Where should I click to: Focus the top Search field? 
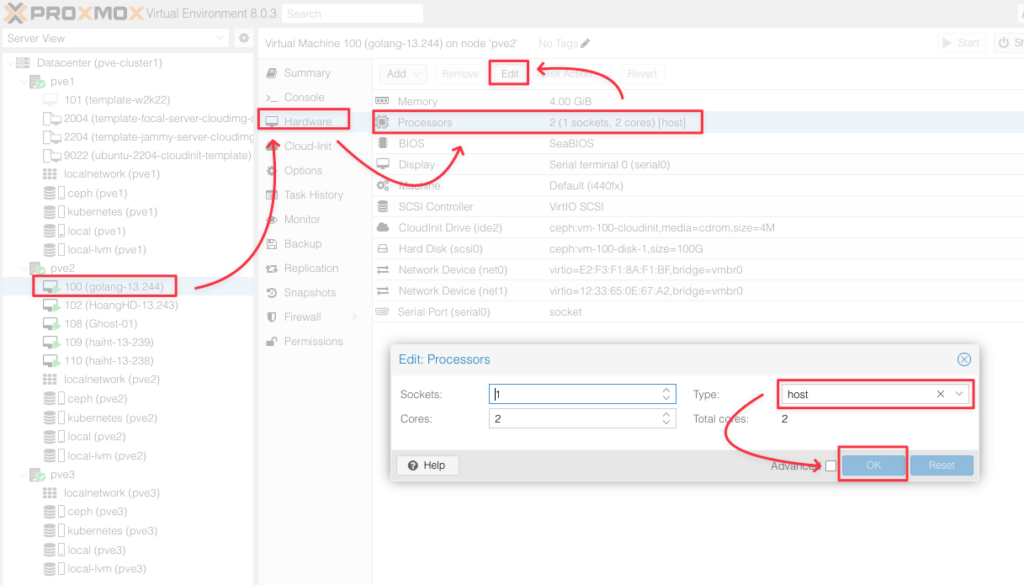tap(353, 14)
